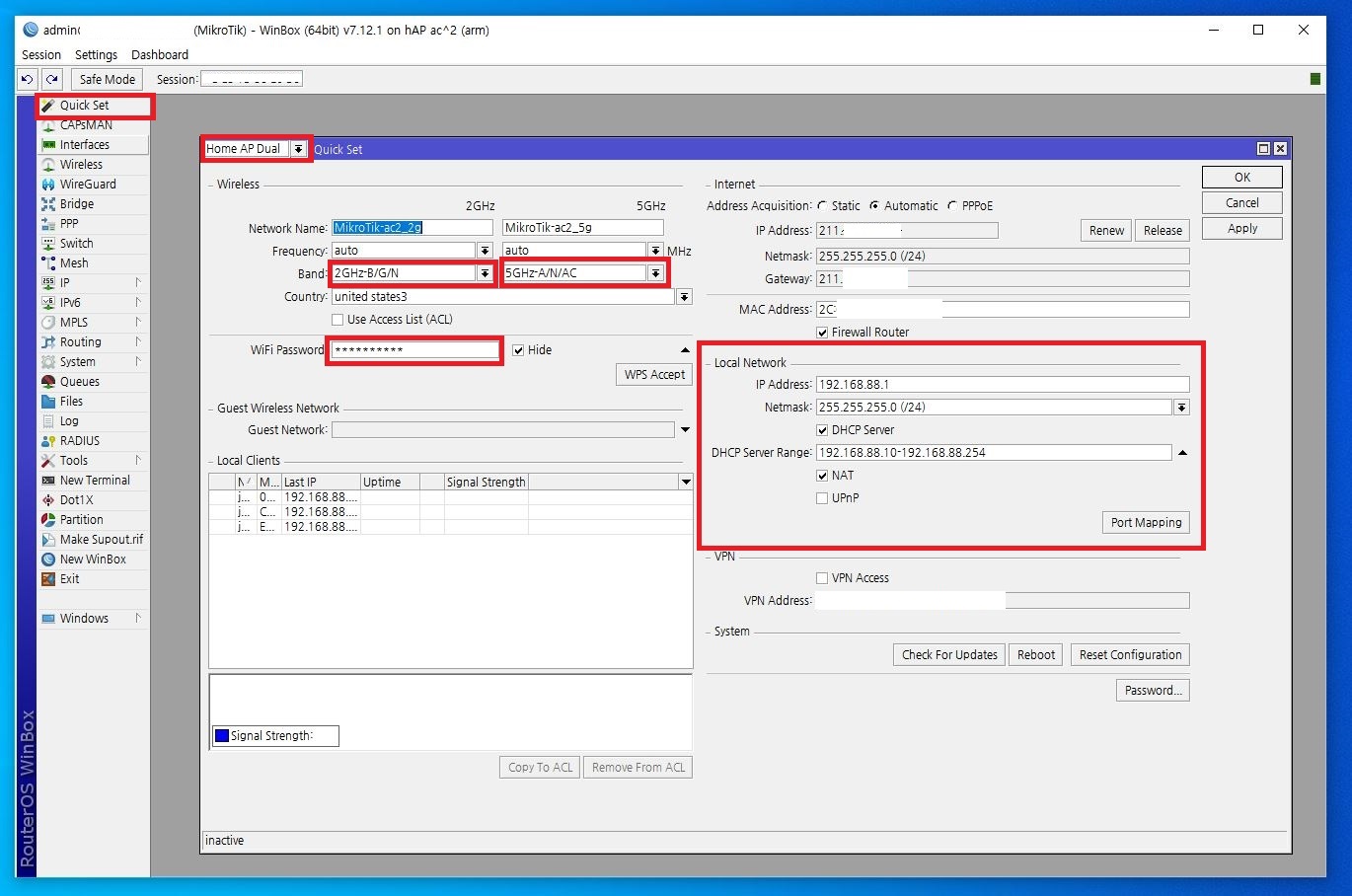Select PPPoE address acquisition

tap(952, 206)
